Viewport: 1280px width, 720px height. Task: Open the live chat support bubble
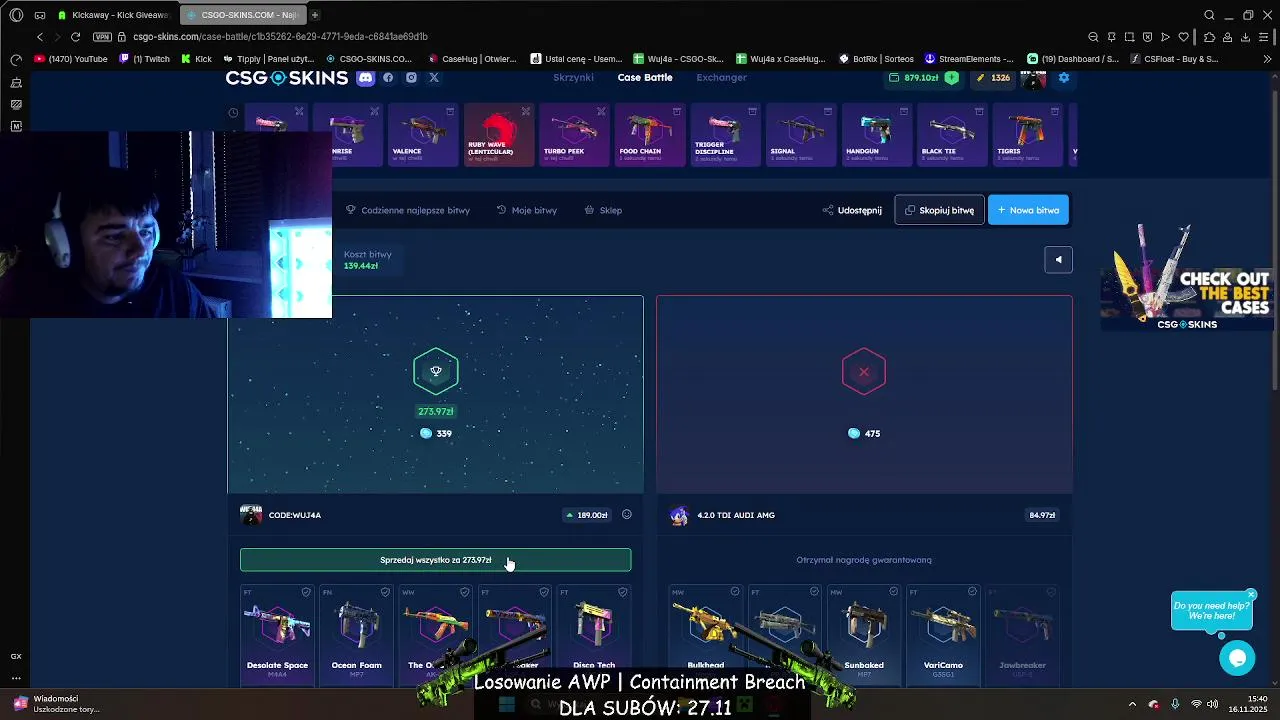pyautogui.click(x=1237, y=657)
